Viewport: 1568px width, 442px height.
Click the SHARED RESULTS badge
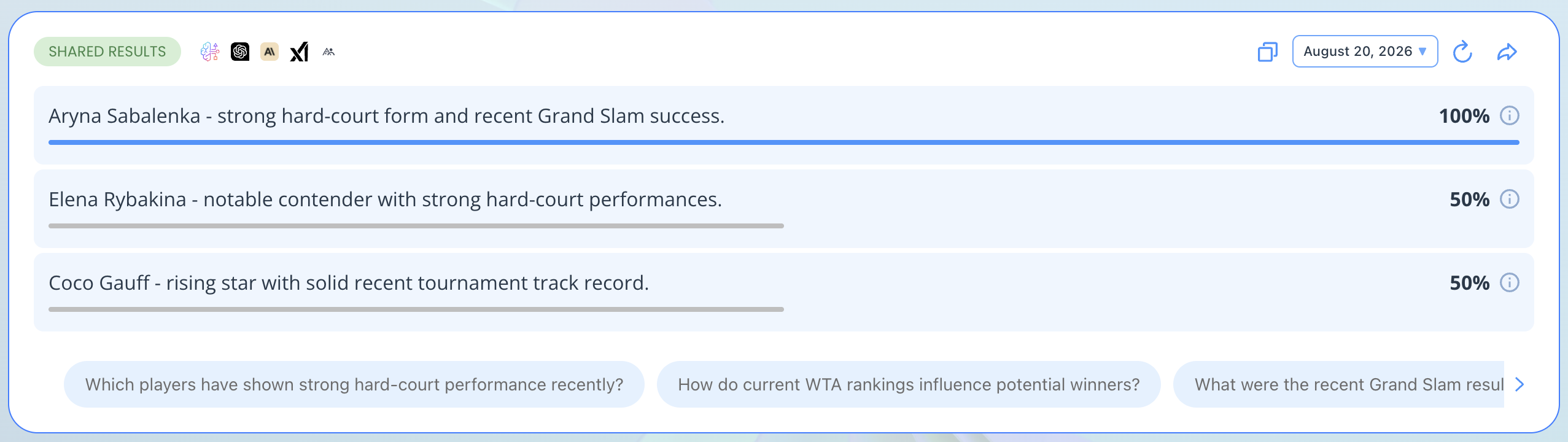tap(107, 52)
